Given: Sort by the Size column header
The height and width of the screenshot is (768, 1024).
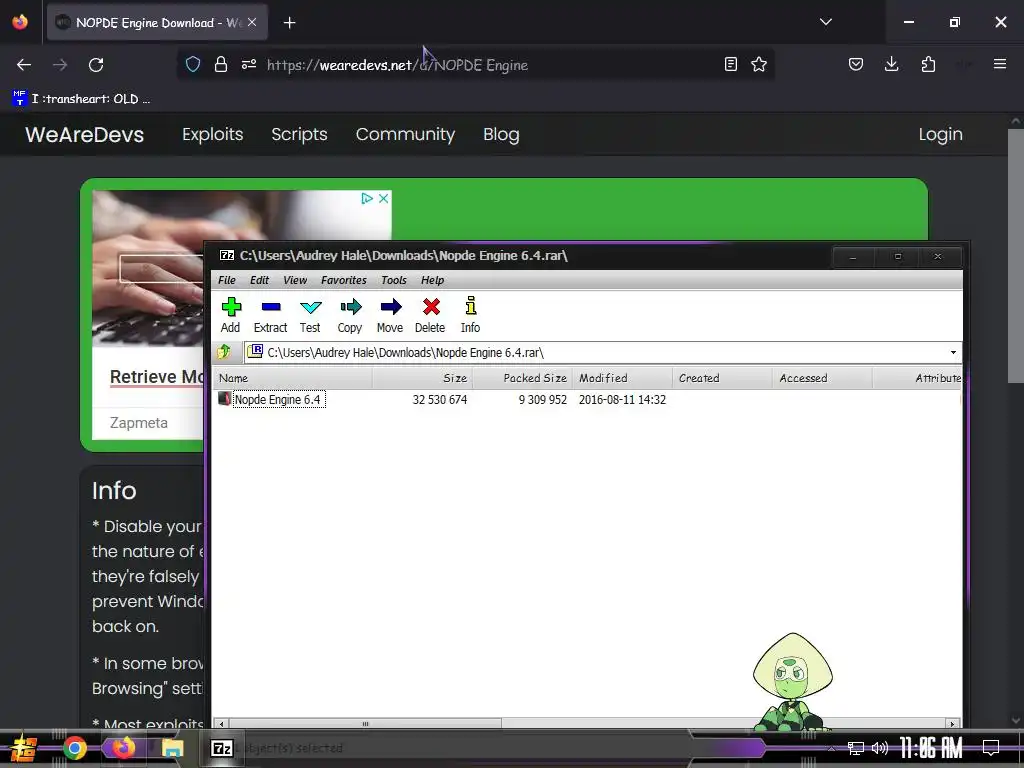Looking at the screenshot, I should coord(423,378).
